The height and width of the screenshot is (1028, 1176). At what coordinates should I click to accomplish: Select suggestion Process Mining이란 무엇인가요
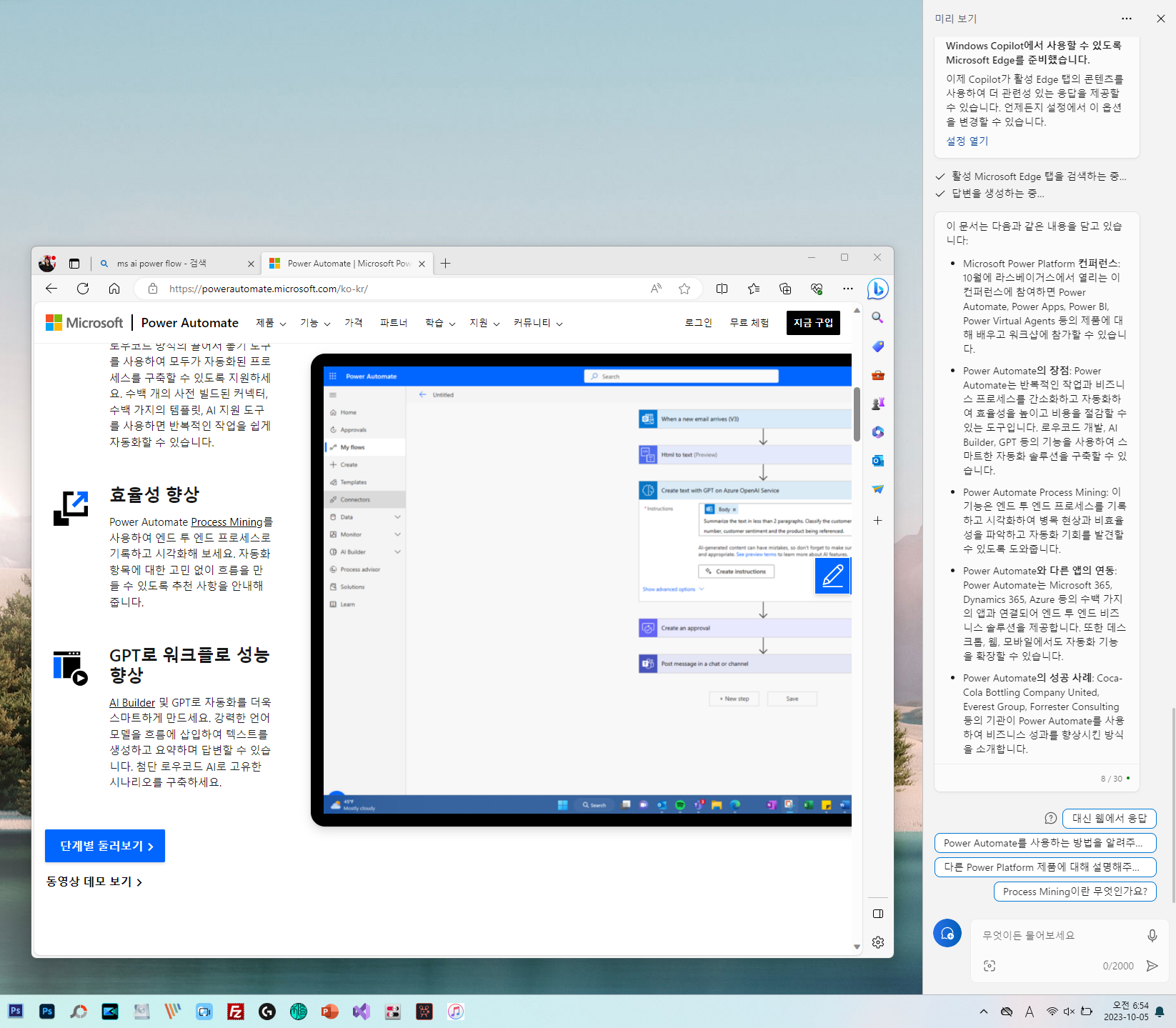1075,892
